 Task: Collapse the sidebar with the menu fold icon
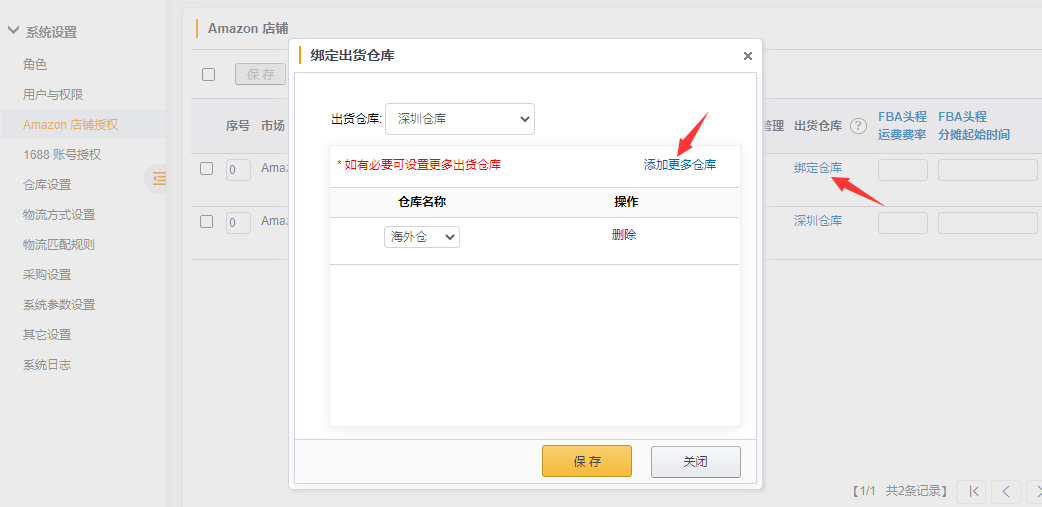coord(158,179)
